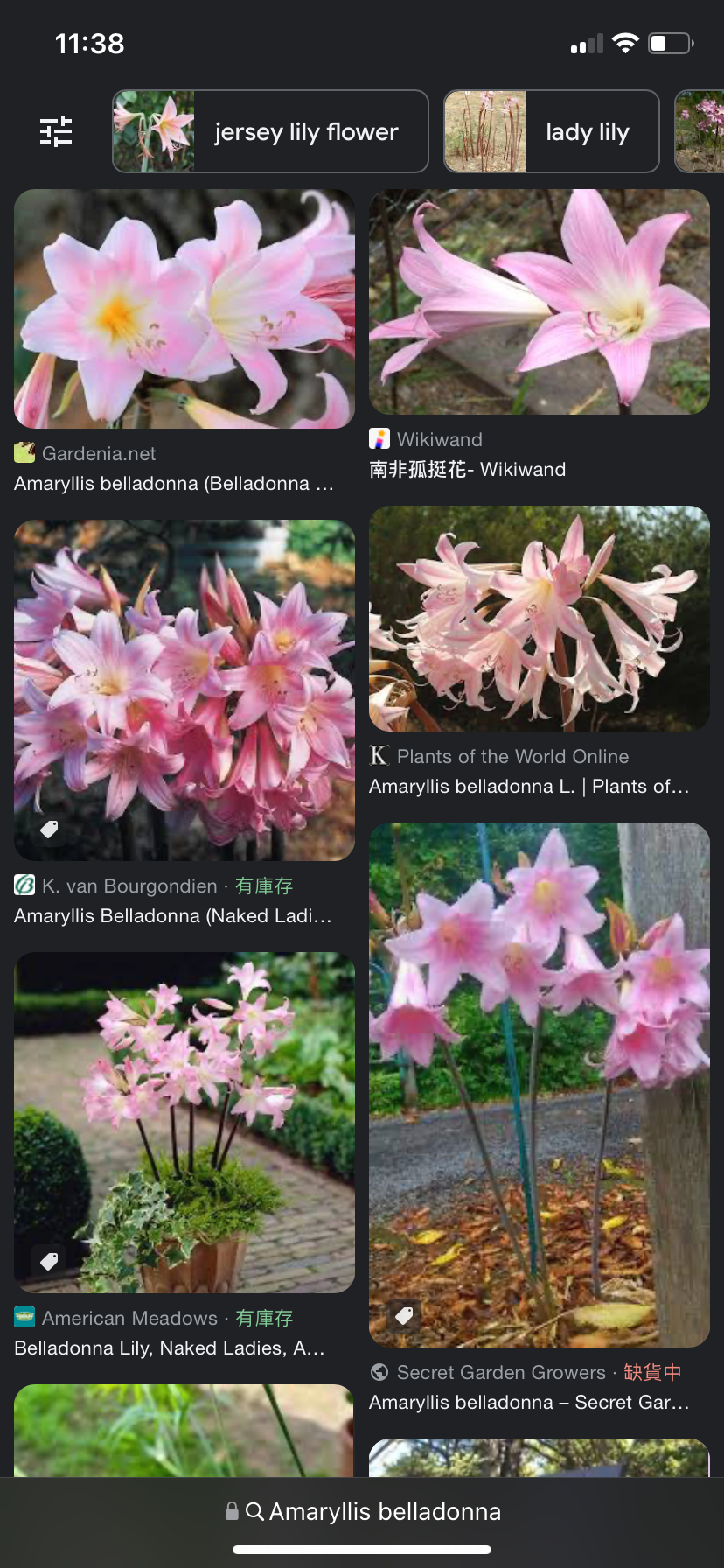724x1568 pixels.
Task: Open the Gardenia.net pink lily thumbnail
Action: point(184,309)
